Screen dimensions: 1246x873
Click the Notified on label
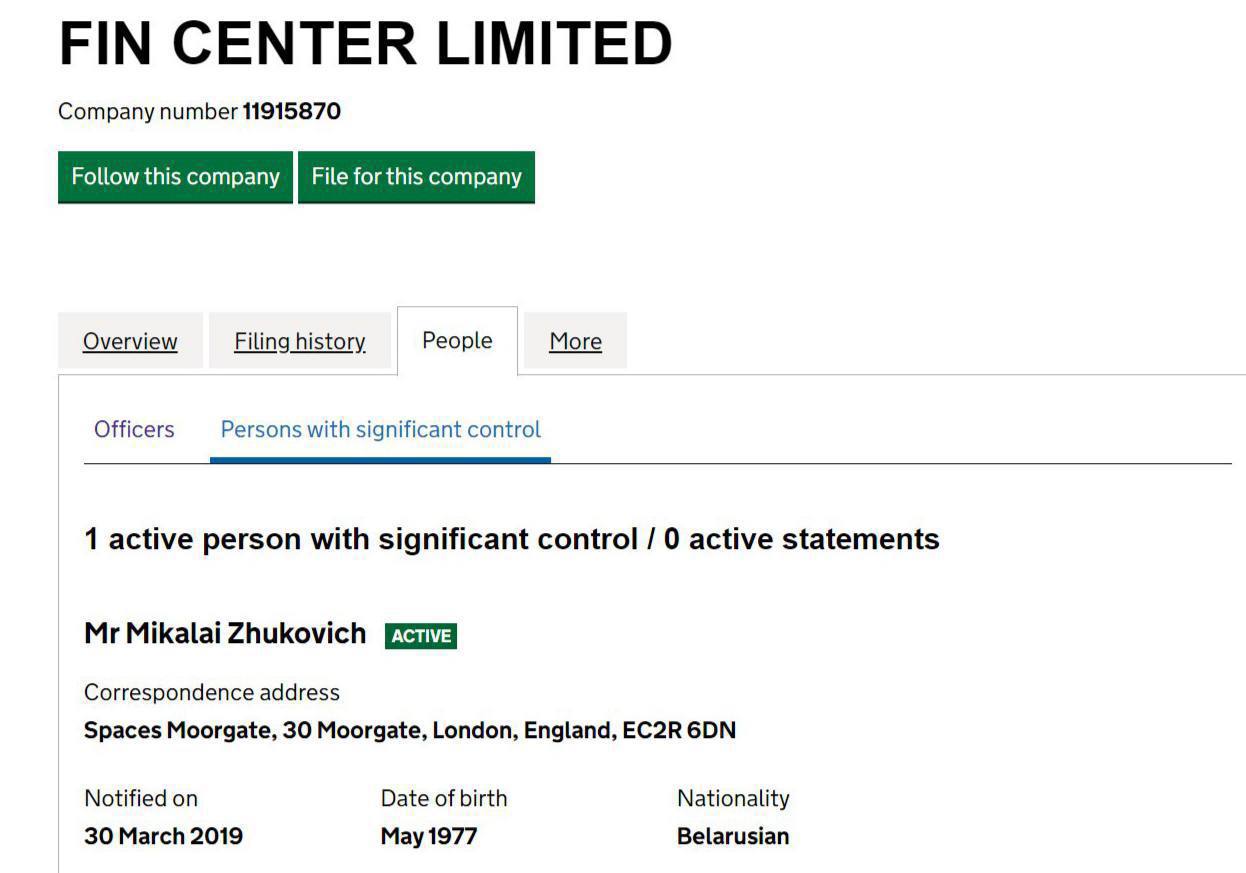[141, 798]
